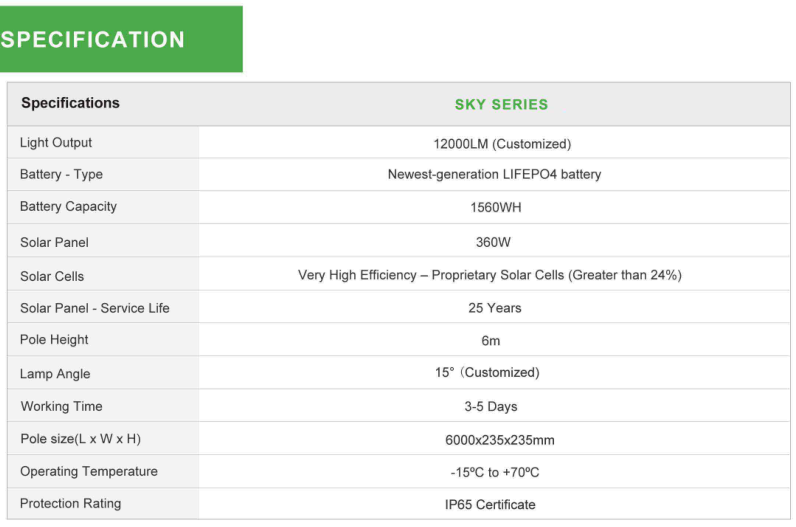Click the 3-5 Days working time value

[x=490, y=407]
